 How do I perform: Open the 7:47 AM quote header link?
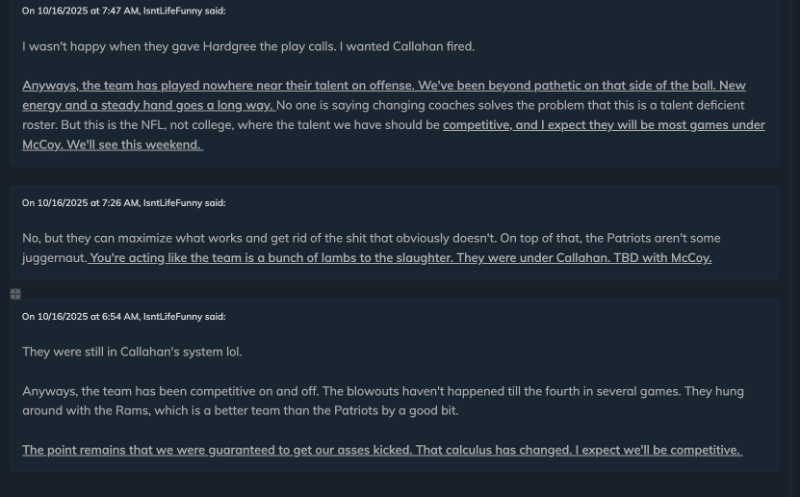click(x=123, y=11)
